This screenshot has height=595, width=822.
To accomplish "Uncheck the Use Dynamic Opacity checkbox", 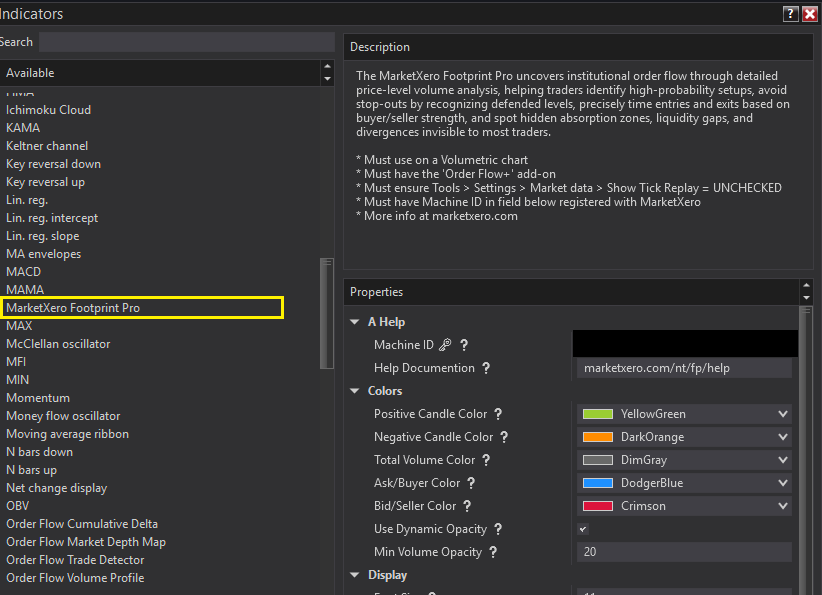I will coord(584,529).
